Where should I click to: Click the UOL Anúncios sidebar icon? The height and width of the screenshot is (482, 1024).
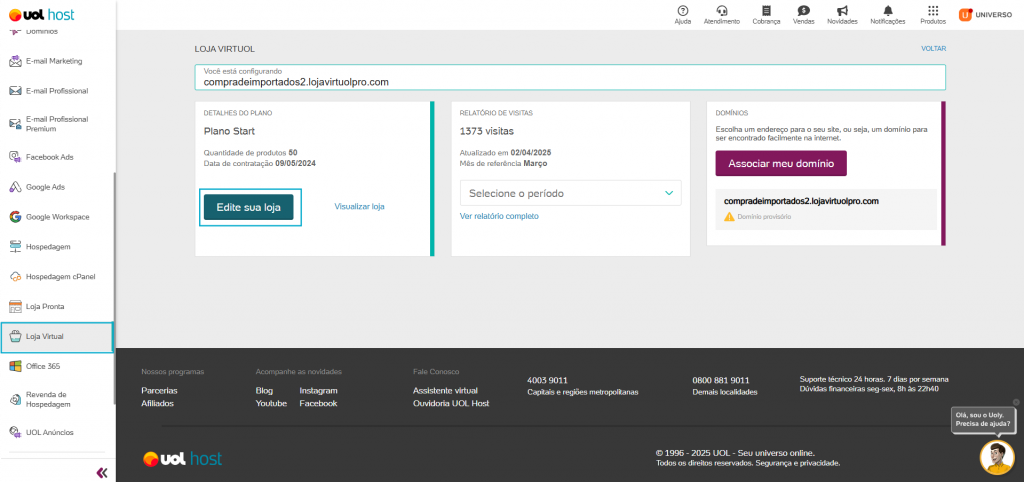[x=15, y=432]
